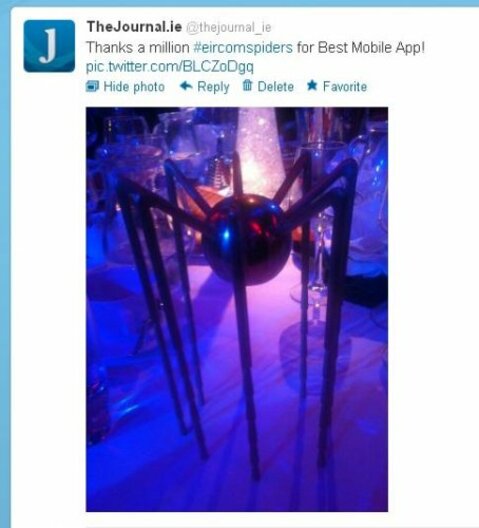Hide the attached photo via text
Screen dimensions: 479x528
coord(134,87)
